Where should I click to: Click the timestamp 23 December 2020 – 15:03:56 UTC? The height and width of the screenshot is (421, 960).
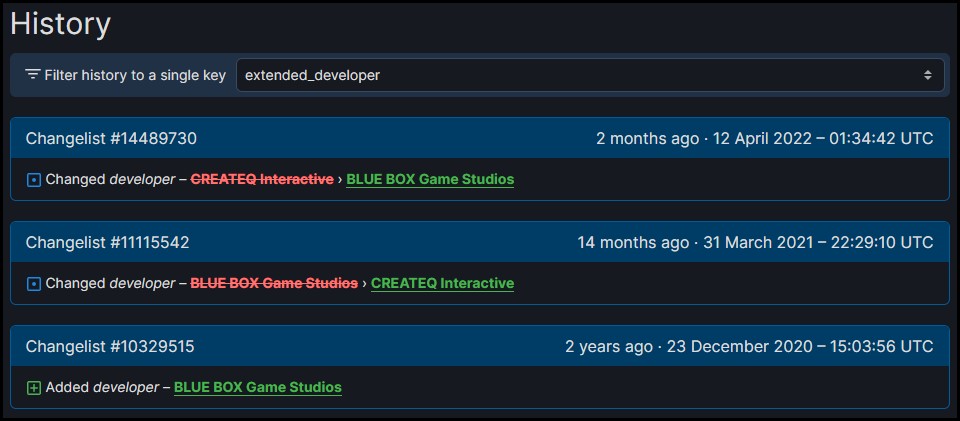800,347
